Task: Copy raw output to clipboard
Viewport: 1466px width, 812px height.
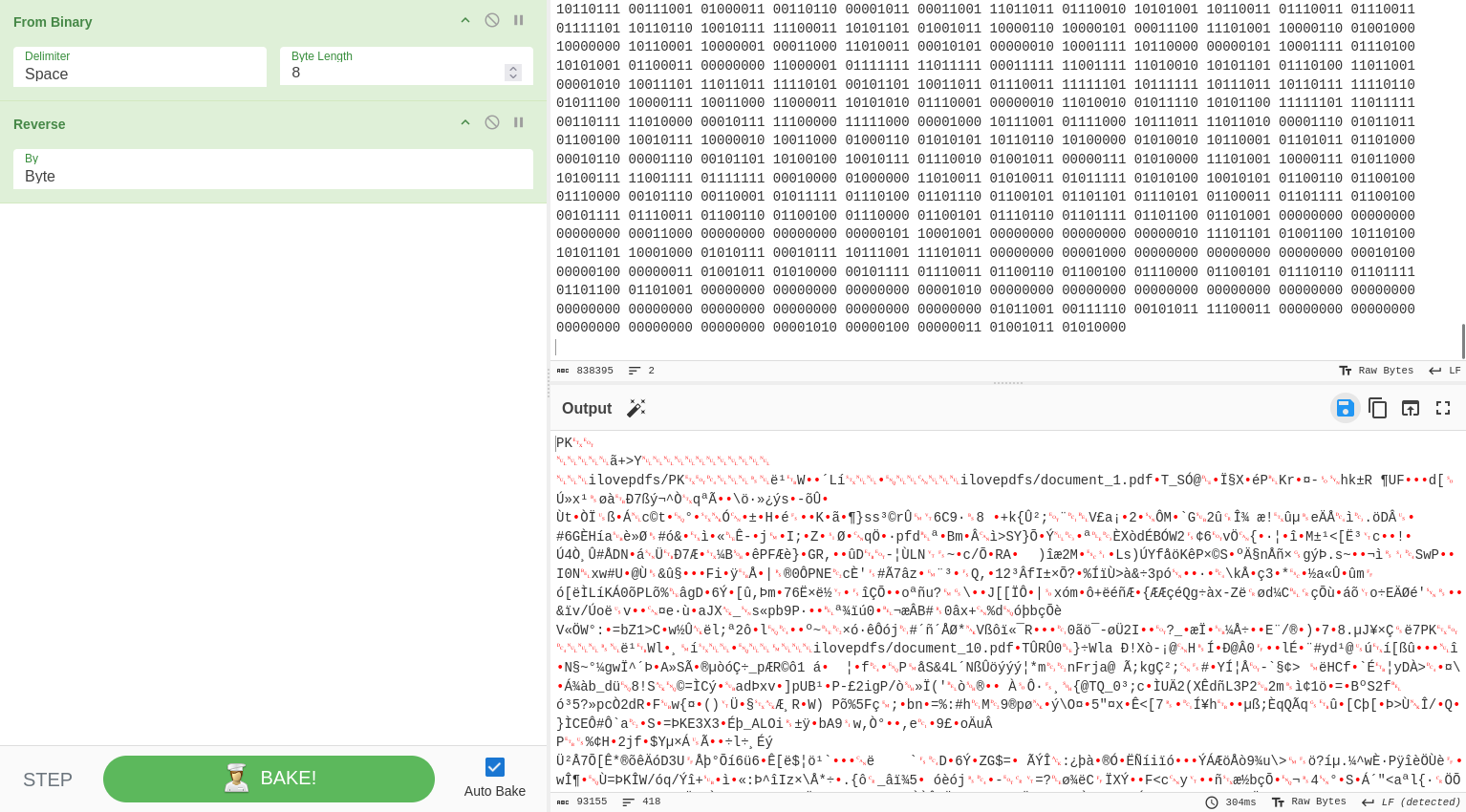Action: pyautogui.click(x=1377, y=408)
